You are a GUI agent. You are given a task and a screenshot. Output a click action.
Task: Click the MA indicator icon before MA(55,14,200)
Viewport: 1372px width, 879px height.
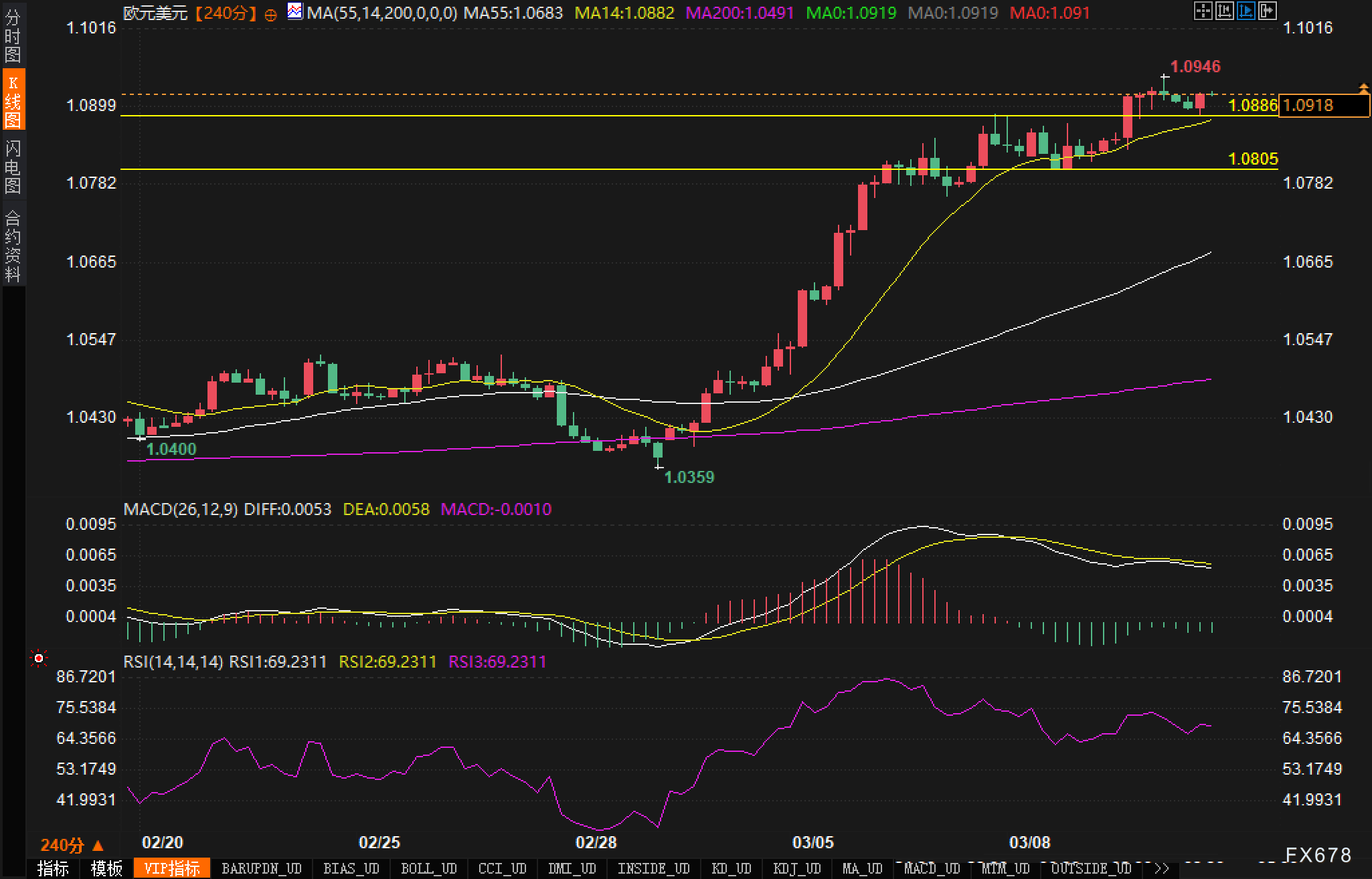(294, 11)
